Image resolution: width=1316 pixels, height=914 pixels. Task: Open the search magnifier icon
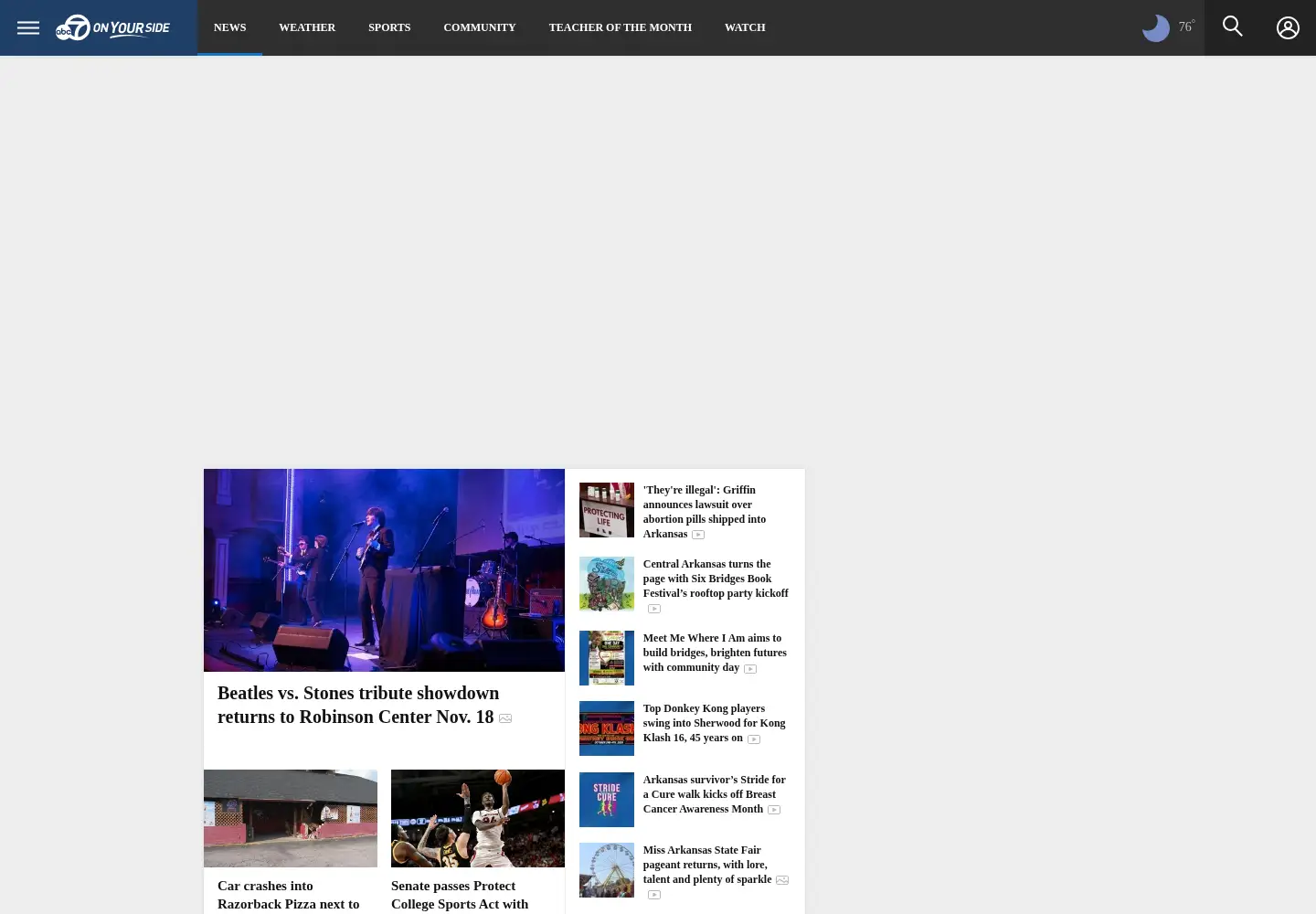coord(1233,27)
